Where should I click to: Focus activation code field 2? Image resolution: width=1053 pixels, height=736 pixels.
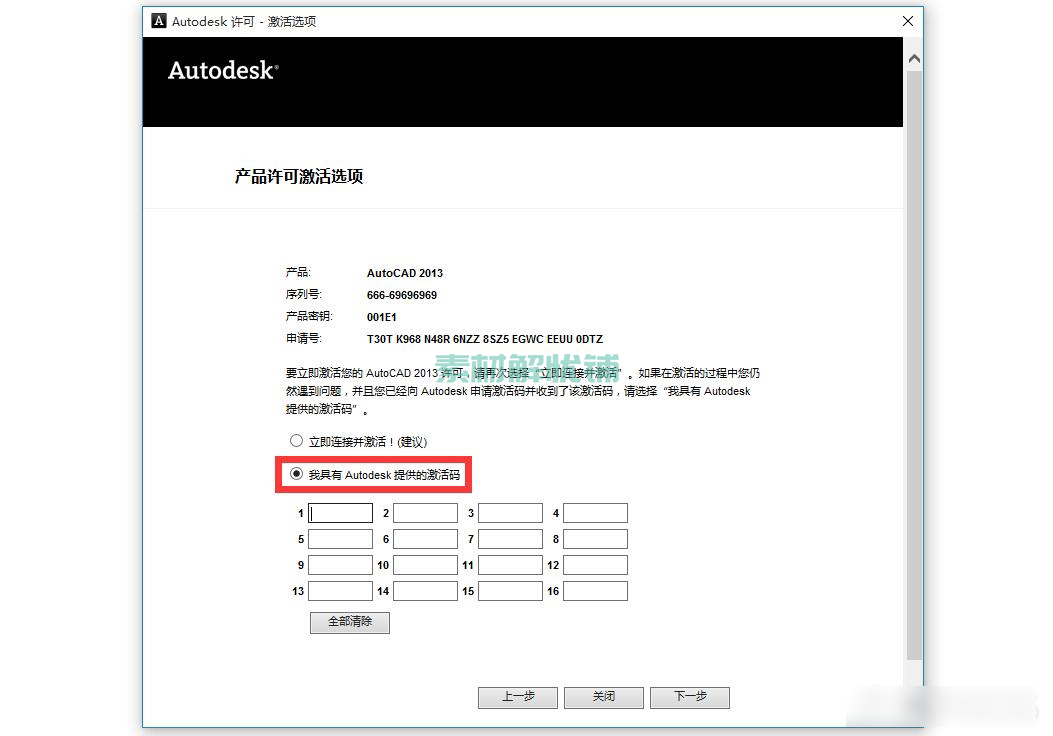425,513
